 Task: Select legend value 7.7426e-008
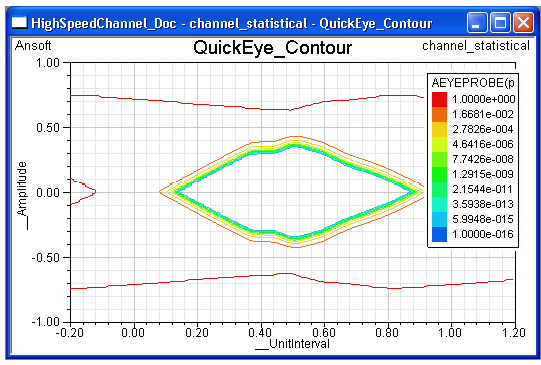pos(483,159)
